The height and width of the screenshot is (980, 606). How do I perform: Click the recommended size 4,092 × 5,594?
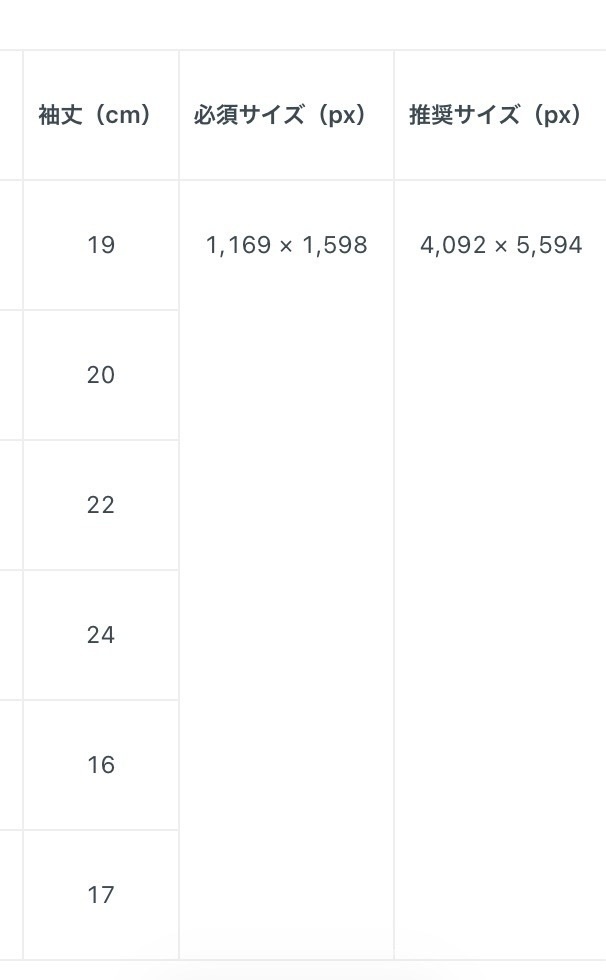501,245
